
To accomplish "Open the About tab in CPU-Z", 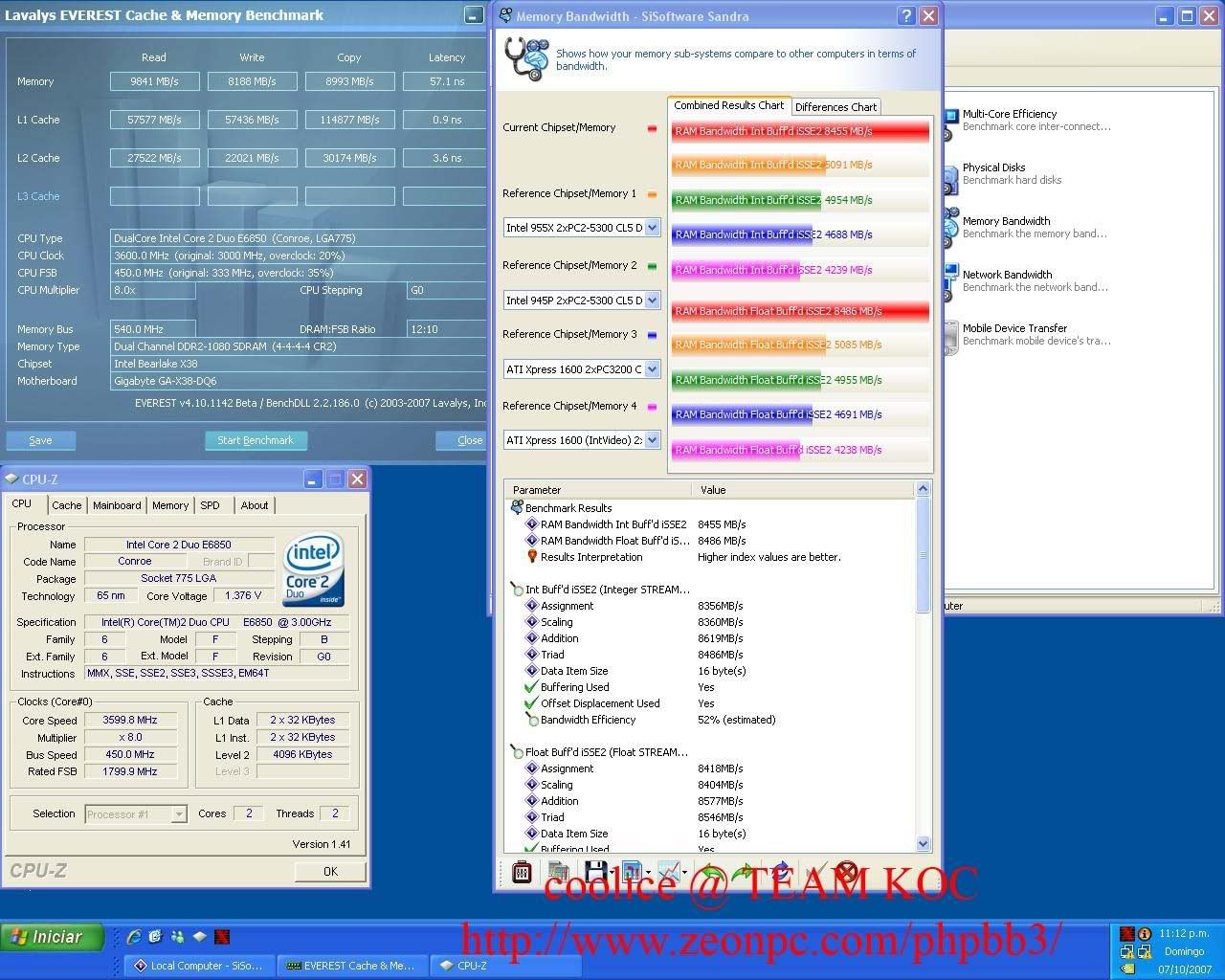I will click(255, 505).
